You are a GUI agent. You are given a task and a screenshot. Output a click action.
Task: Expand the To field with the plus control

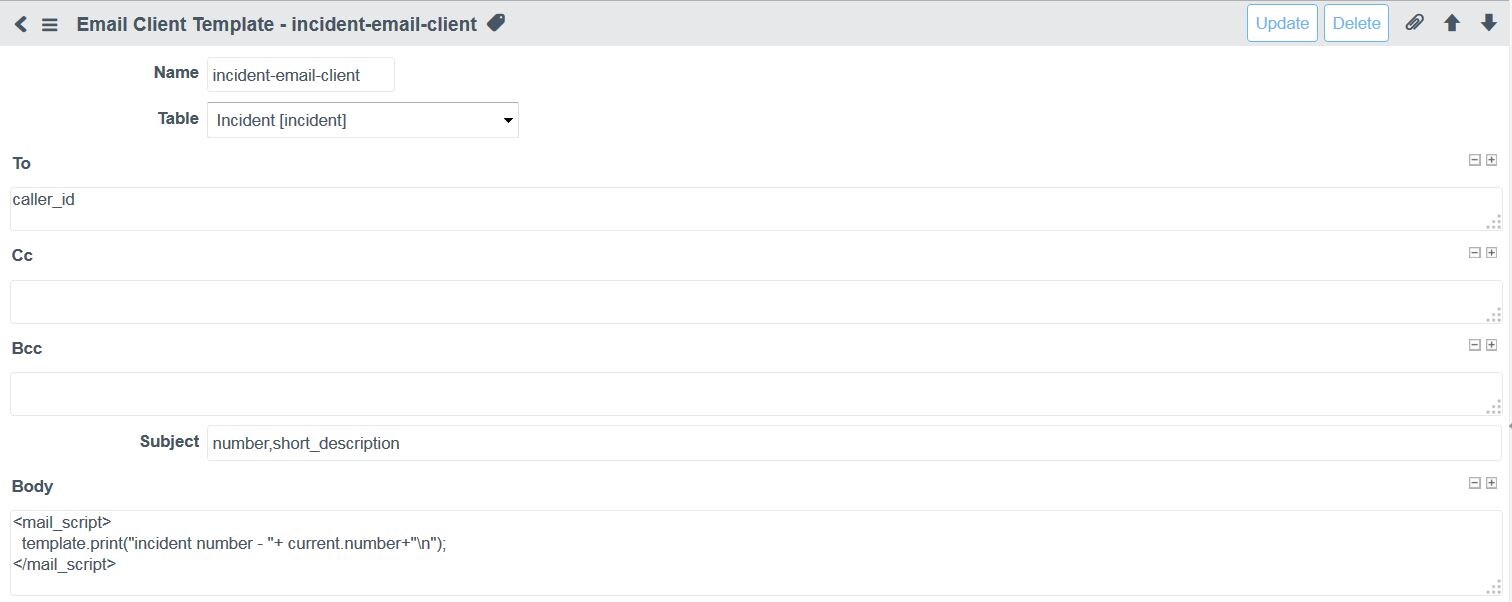(x=1490, y=159)
